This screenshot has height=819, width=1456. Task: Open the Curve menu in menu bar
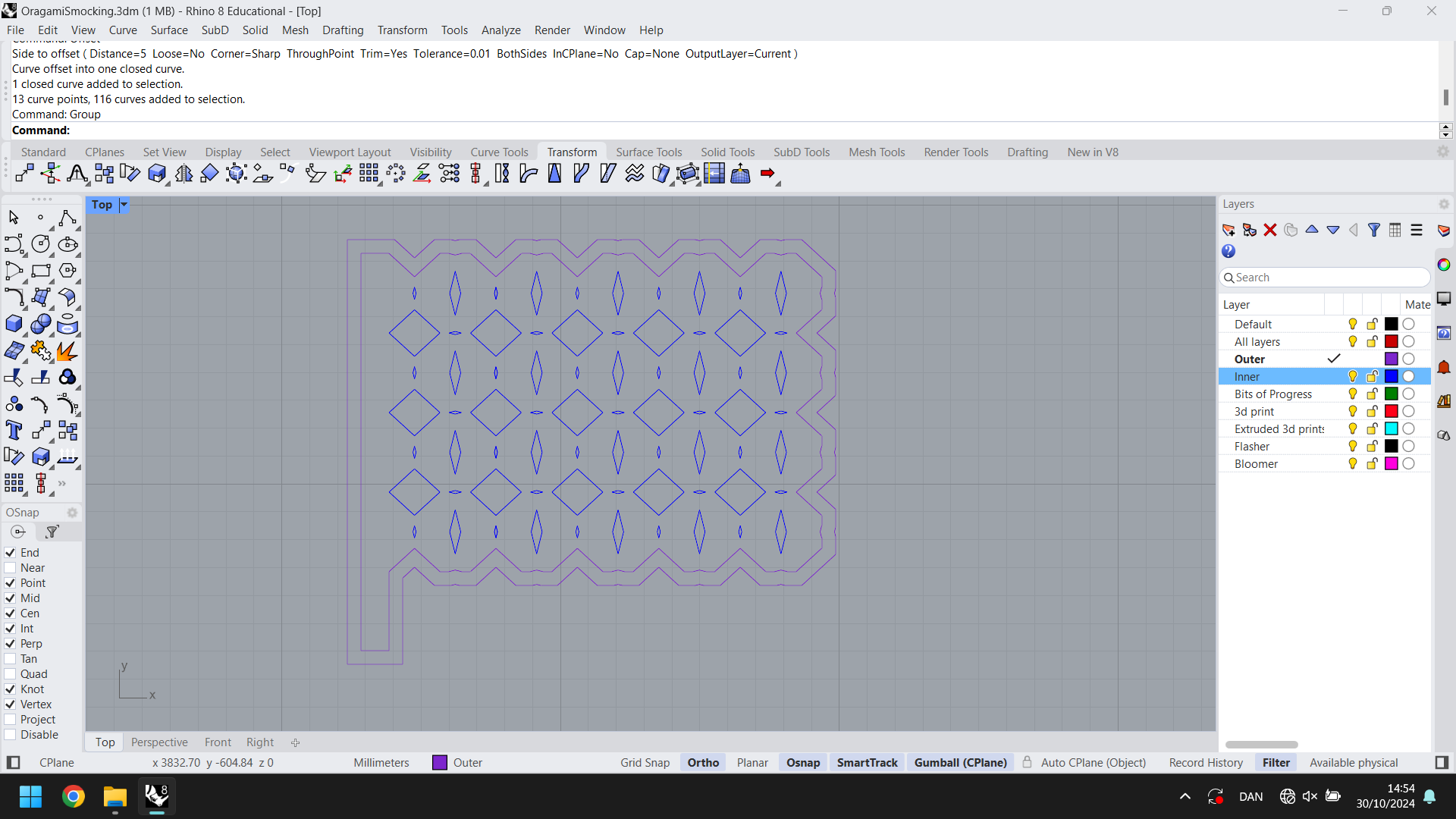[x=121, y=29]
